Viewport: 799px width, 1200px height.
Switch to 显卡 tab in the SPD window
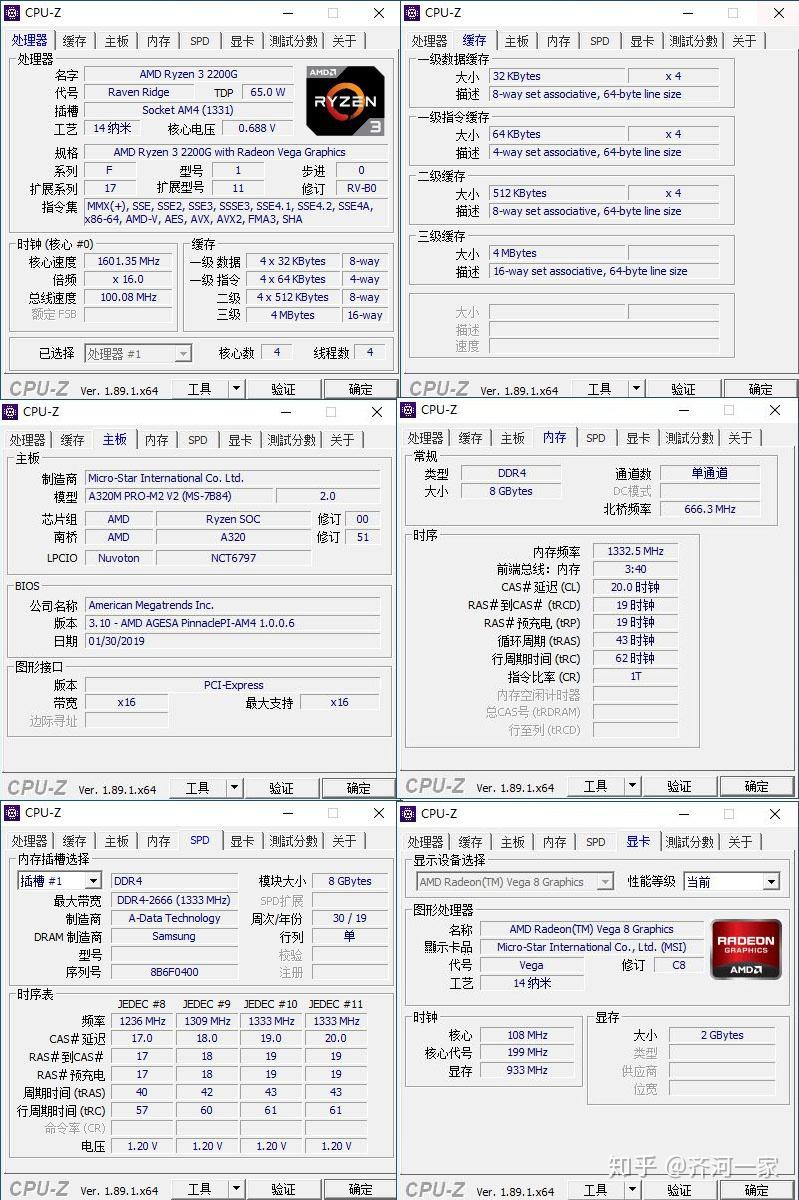[x=242, y=841]
